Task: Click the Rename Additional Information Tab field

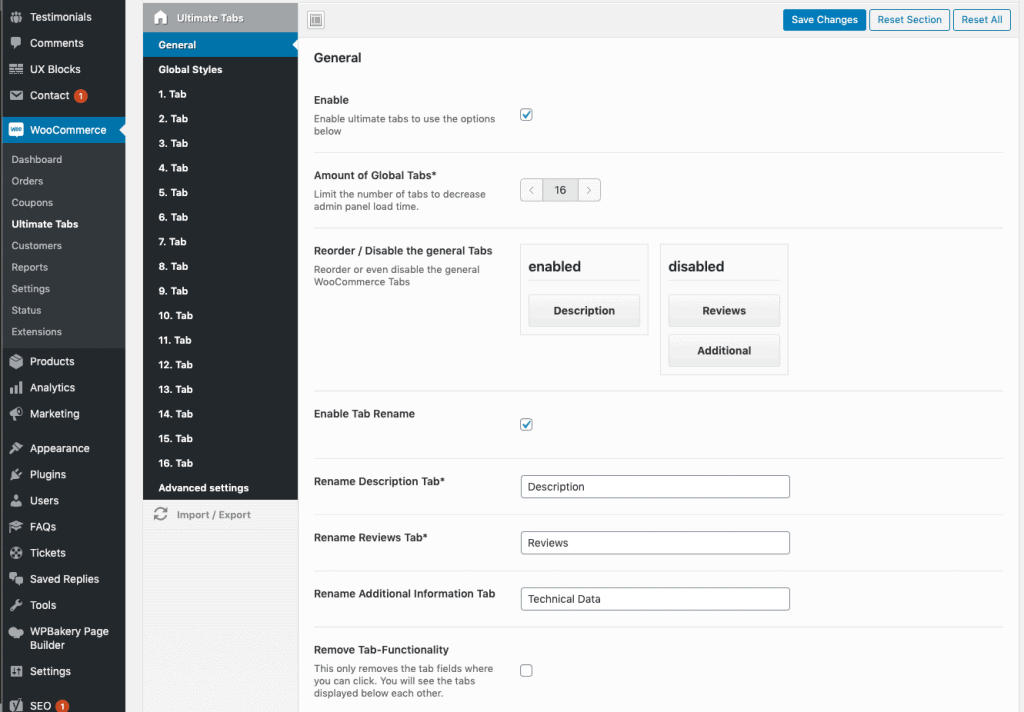Action: 655,599
